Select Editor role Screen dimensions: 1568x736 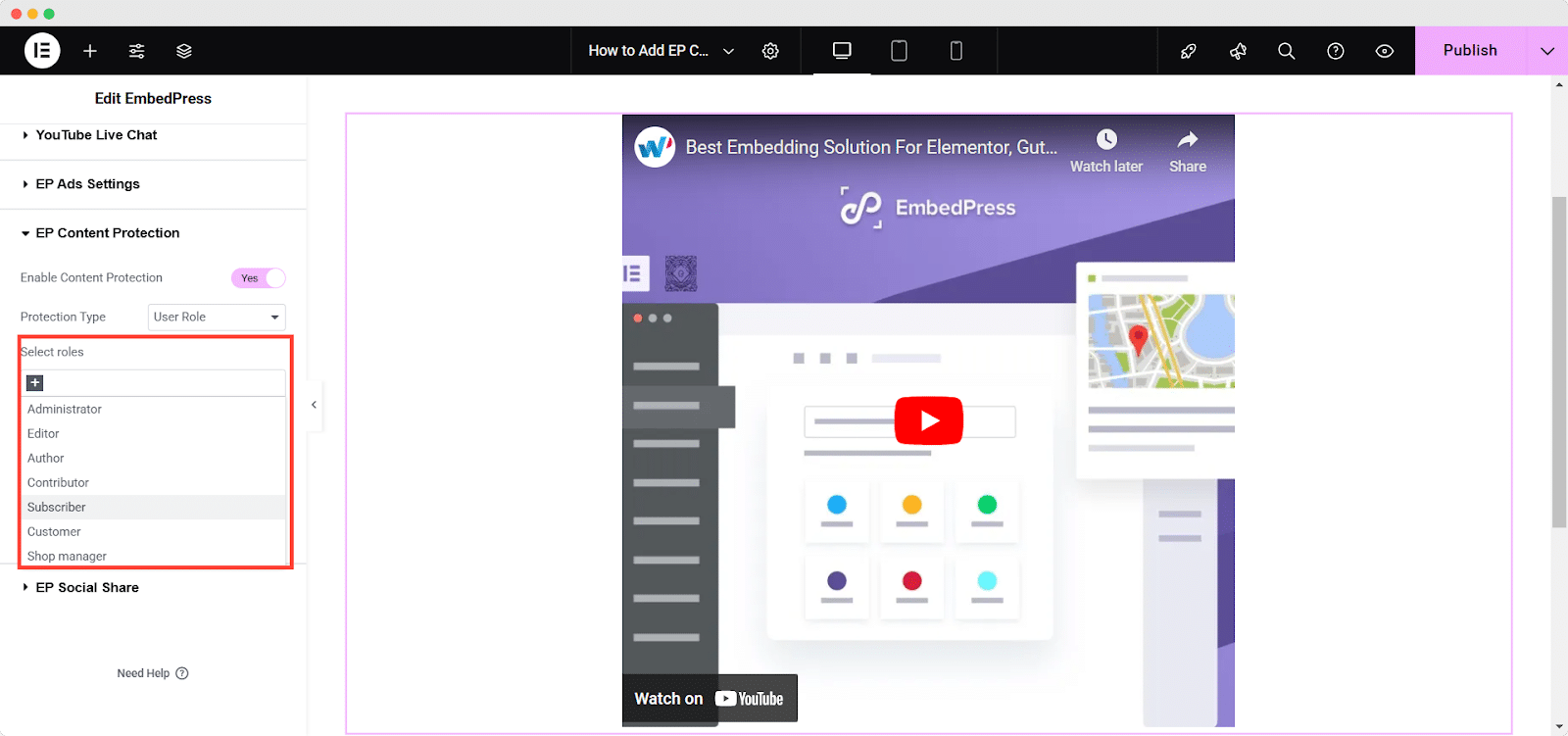[x=154, y=434]
